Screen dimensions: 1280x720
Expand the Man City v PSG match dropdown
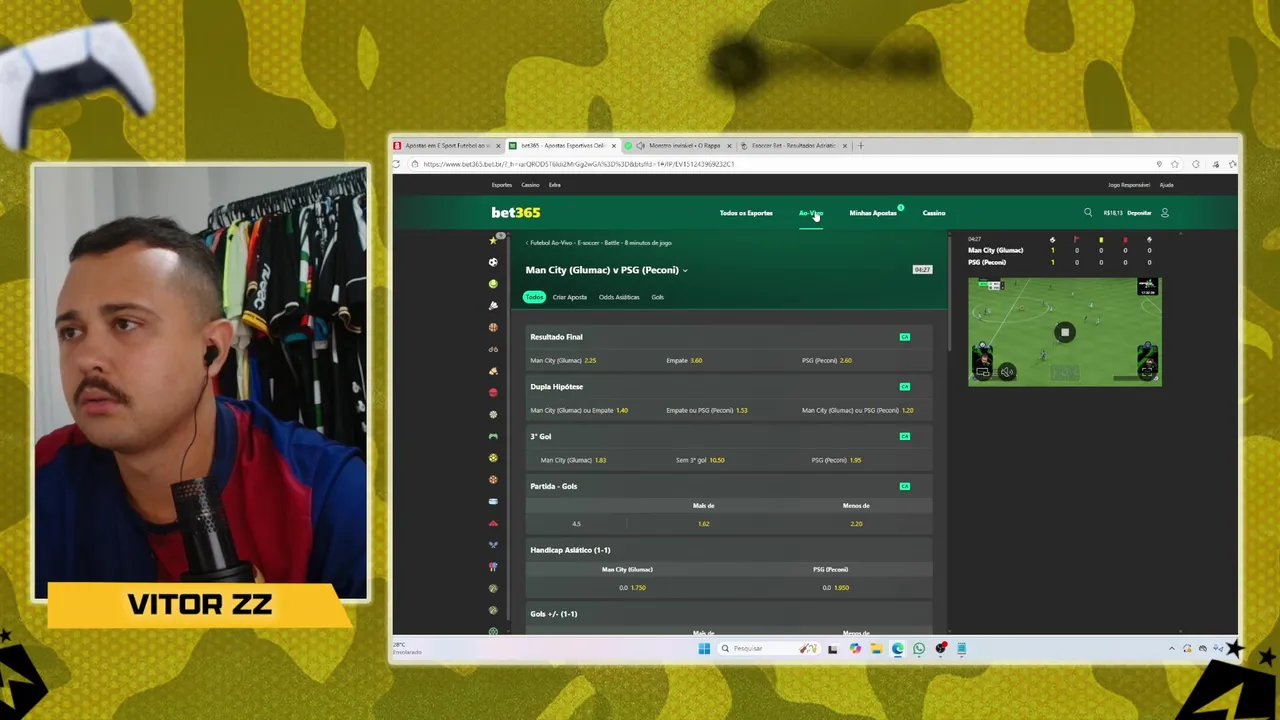point(685,270)
